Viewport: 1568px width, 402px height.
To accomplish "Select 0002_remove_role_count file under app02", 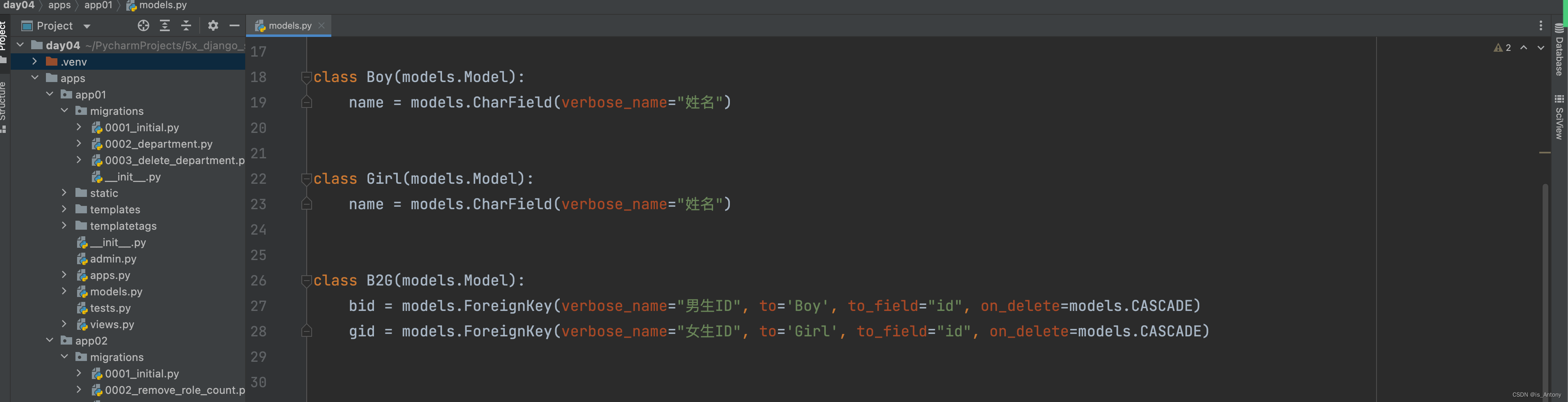I will [x=175, y=390].
